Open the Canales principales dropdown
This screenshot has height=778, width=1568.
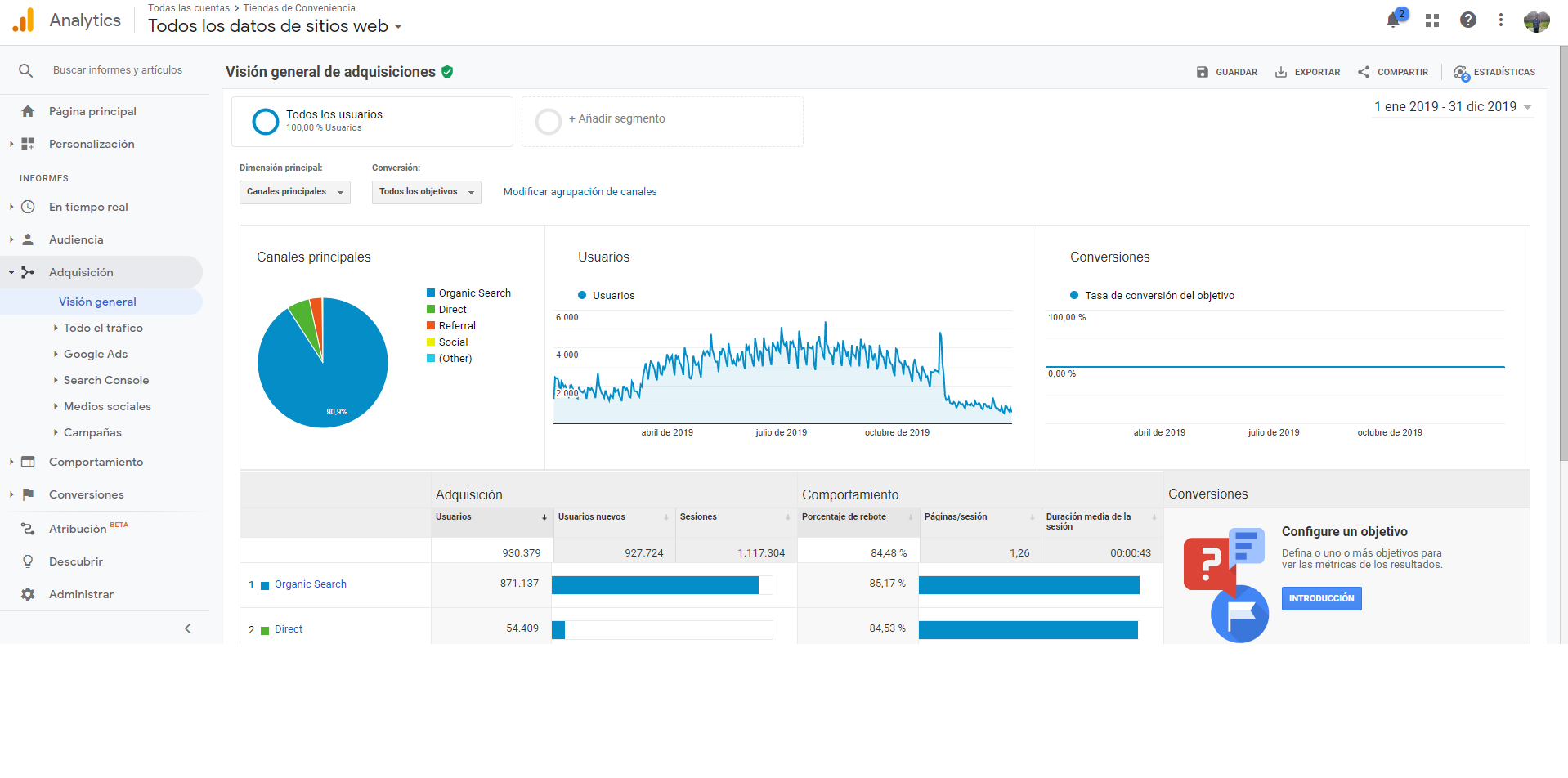pos(295,192)
